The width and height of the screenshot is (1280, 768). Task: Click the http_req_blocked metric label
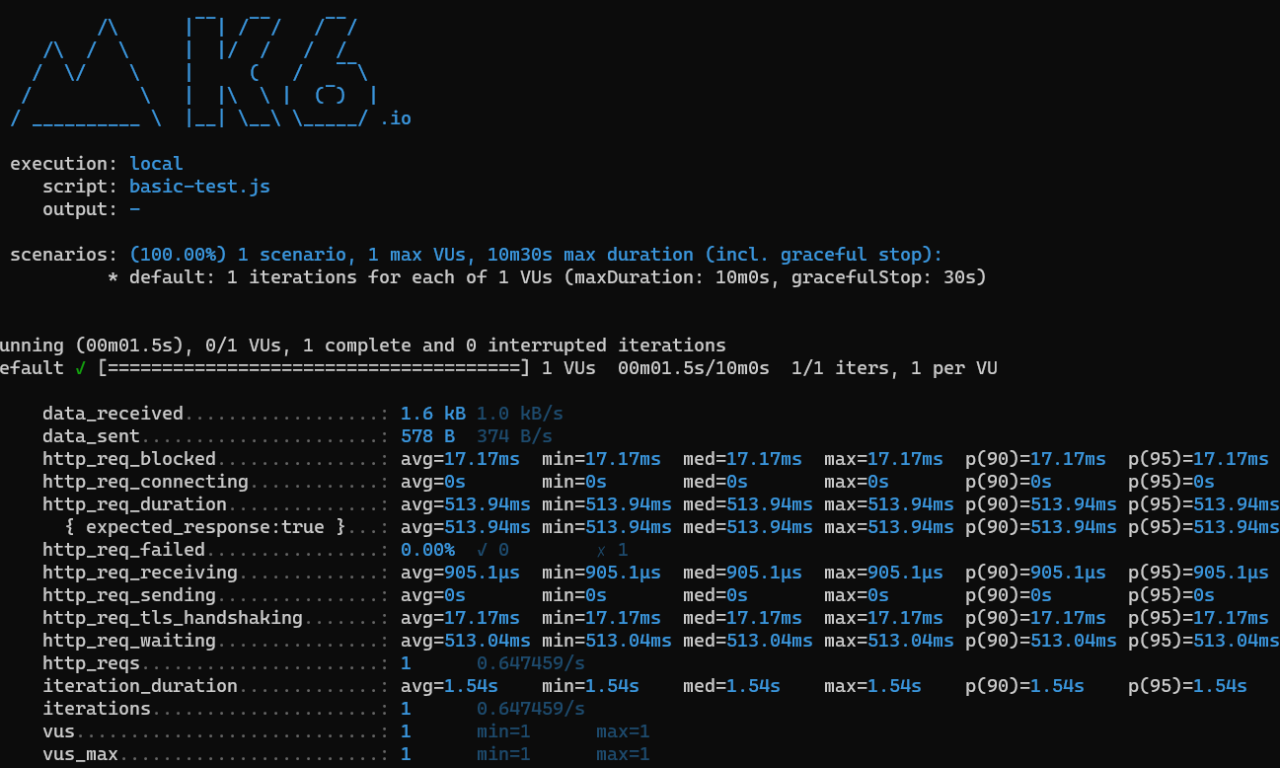[129, 459]
